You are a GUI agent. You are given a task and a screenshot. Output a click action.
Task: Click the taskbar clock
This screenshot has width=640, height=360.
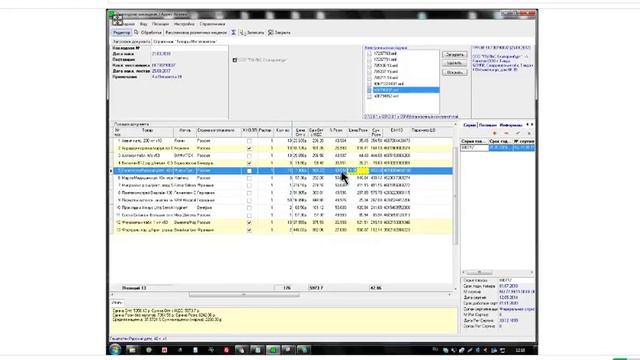click(x=520, y=350)
